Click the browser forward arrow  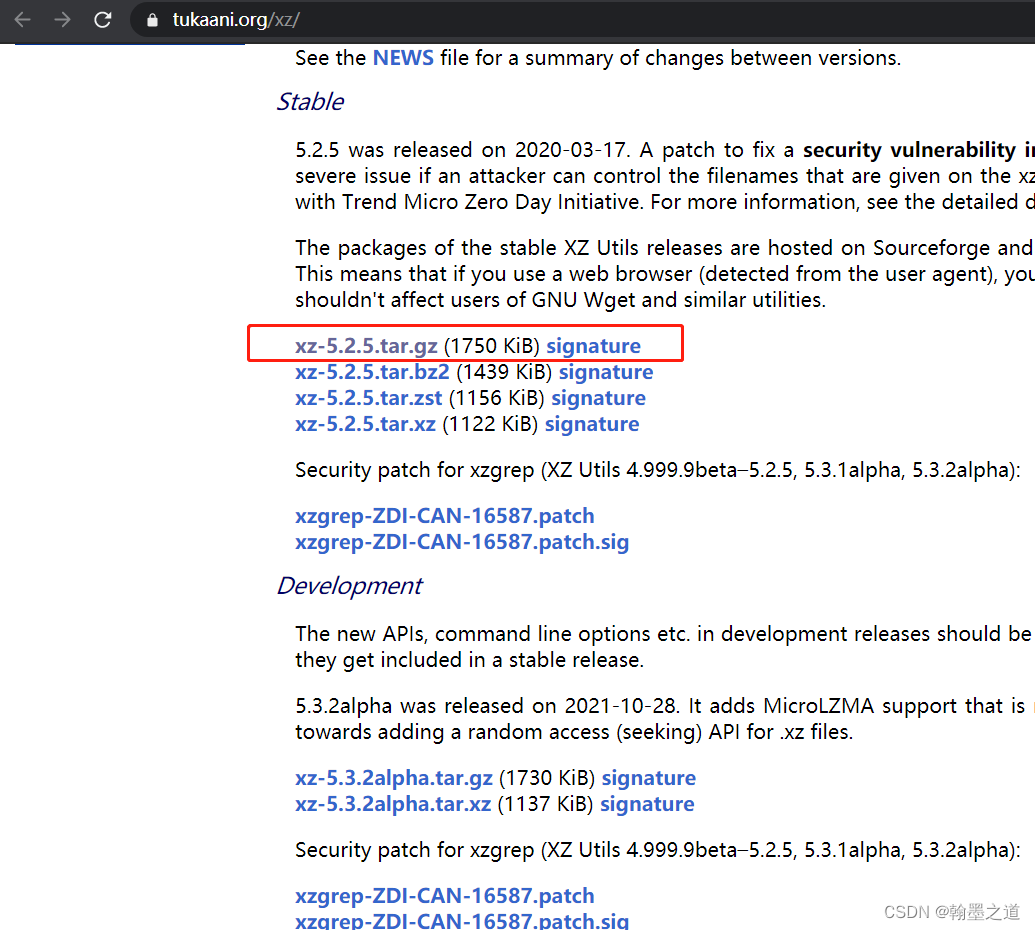coord(62,20)
